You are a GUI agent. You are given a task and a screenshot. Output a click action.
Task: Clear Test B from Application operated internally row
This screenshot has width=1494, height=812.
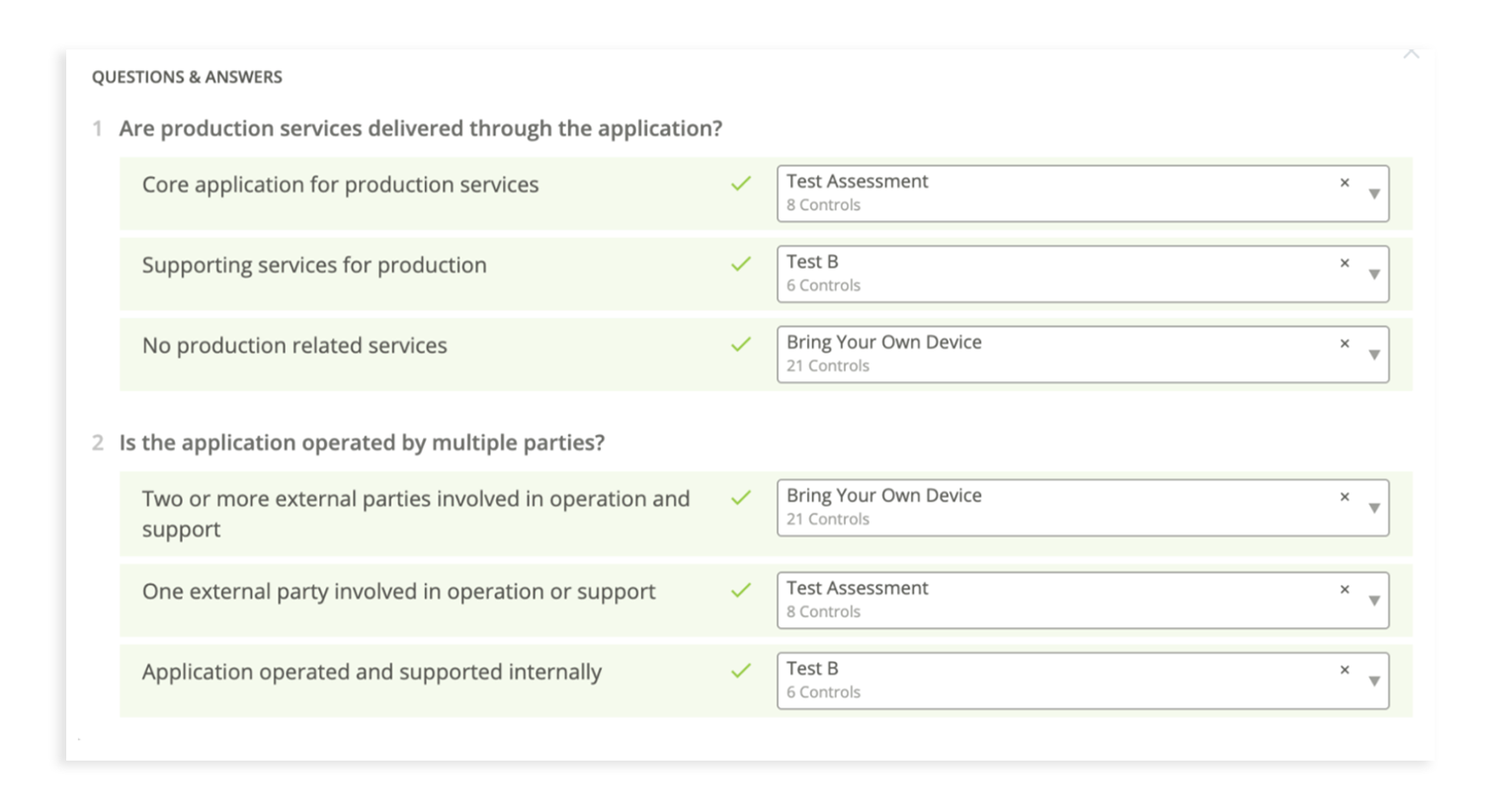pos(1344,670)
